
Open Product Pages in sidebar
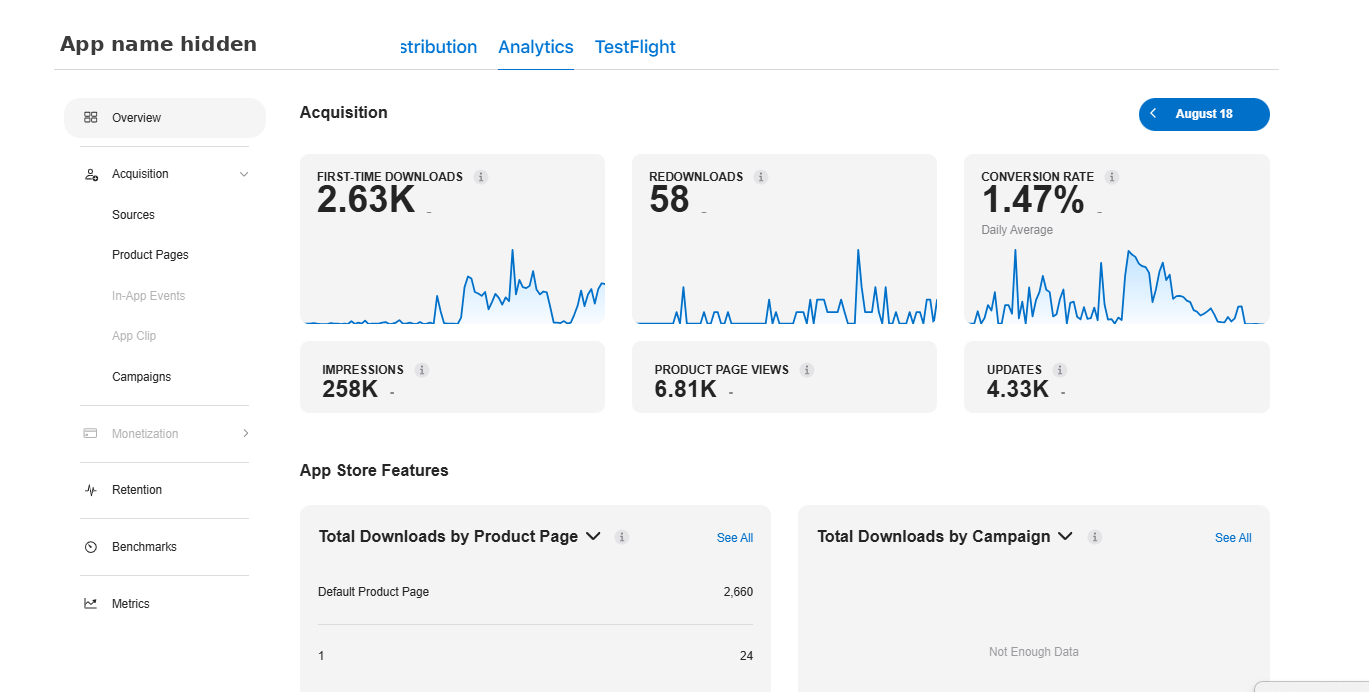[150, 255]
